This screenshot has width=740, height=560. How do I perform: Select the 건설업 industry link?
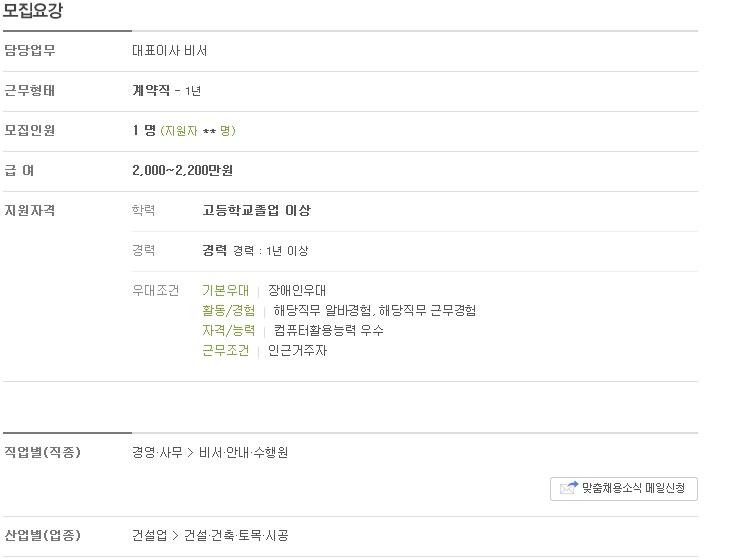tap(150, 535)
